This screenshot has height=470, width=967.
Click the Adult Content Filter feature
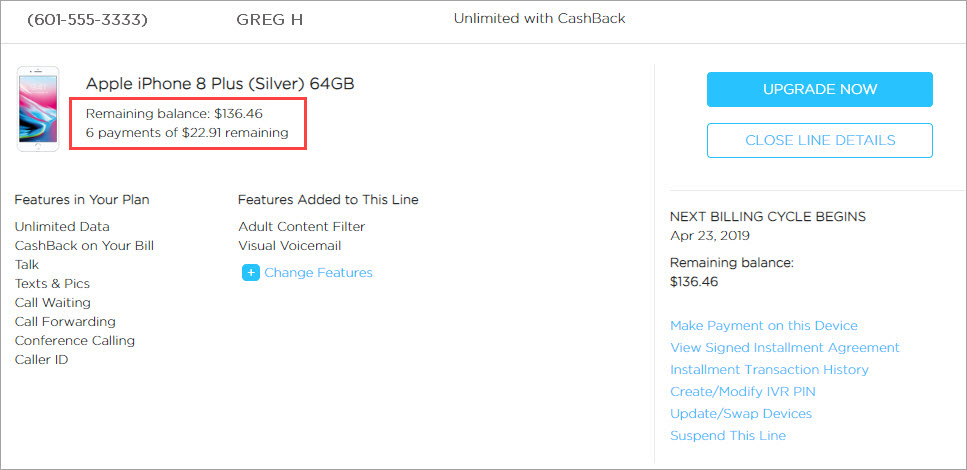301,226
